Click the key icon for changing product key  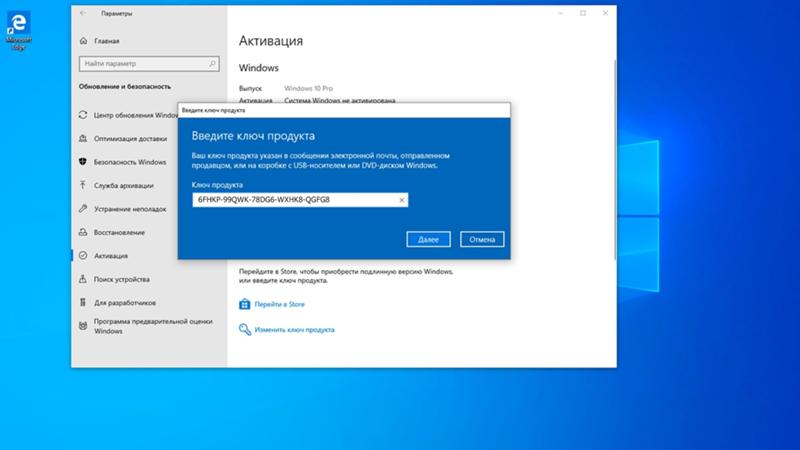point(245,330)
